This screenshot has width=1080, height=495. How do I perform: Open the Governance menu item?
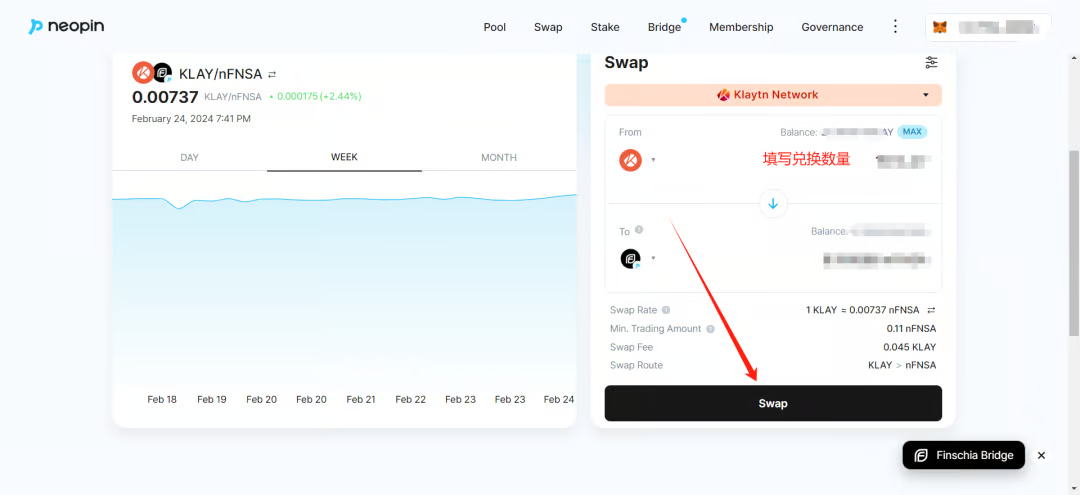[832, 27]
